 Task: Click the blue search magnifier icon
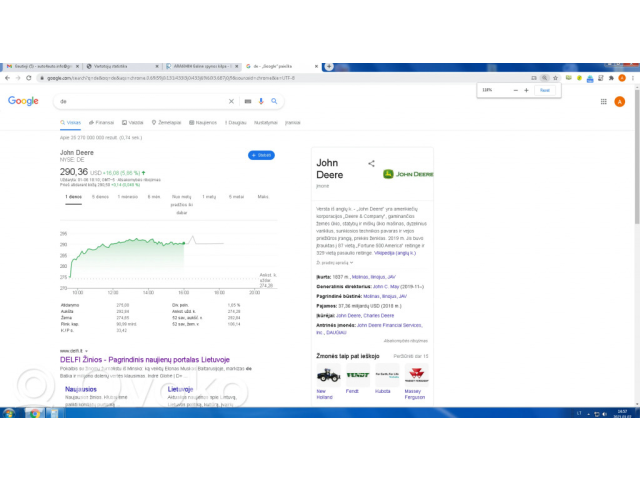pyautogui.click(x=274, y=101)
